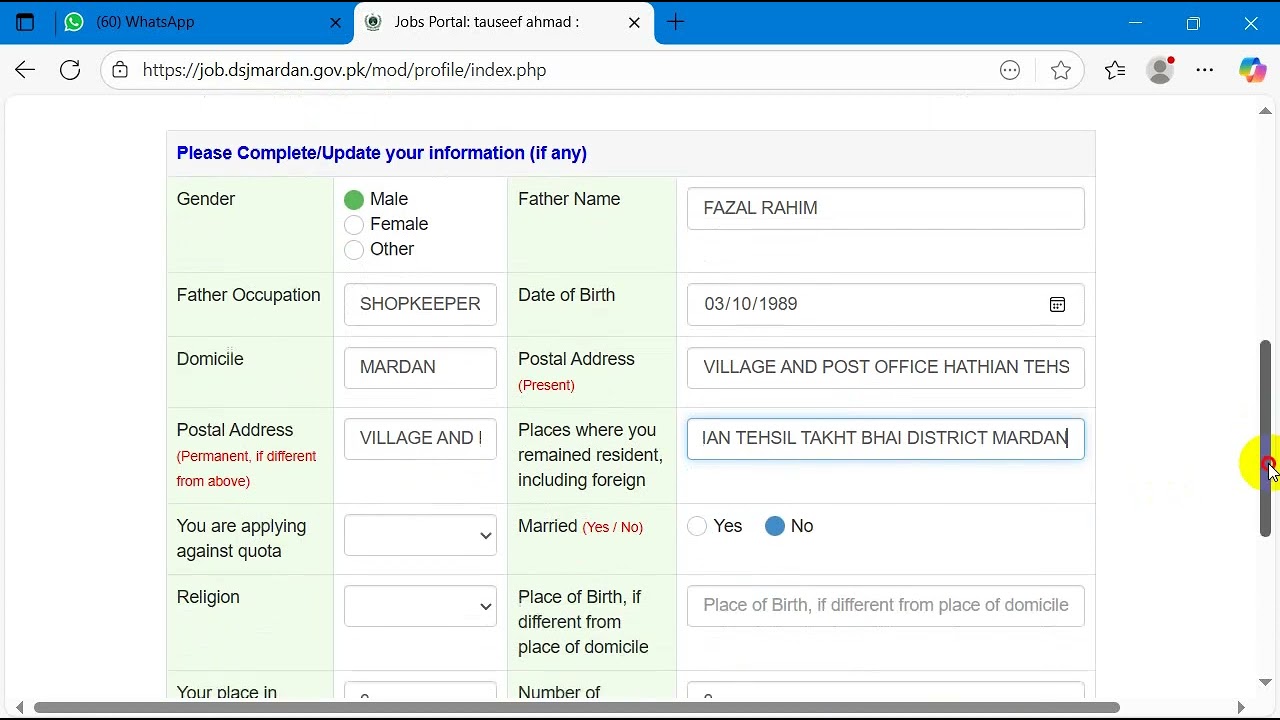Open the page actions circle icon in address bar
1280x720 pixels.
click(x=1010, y=70)
